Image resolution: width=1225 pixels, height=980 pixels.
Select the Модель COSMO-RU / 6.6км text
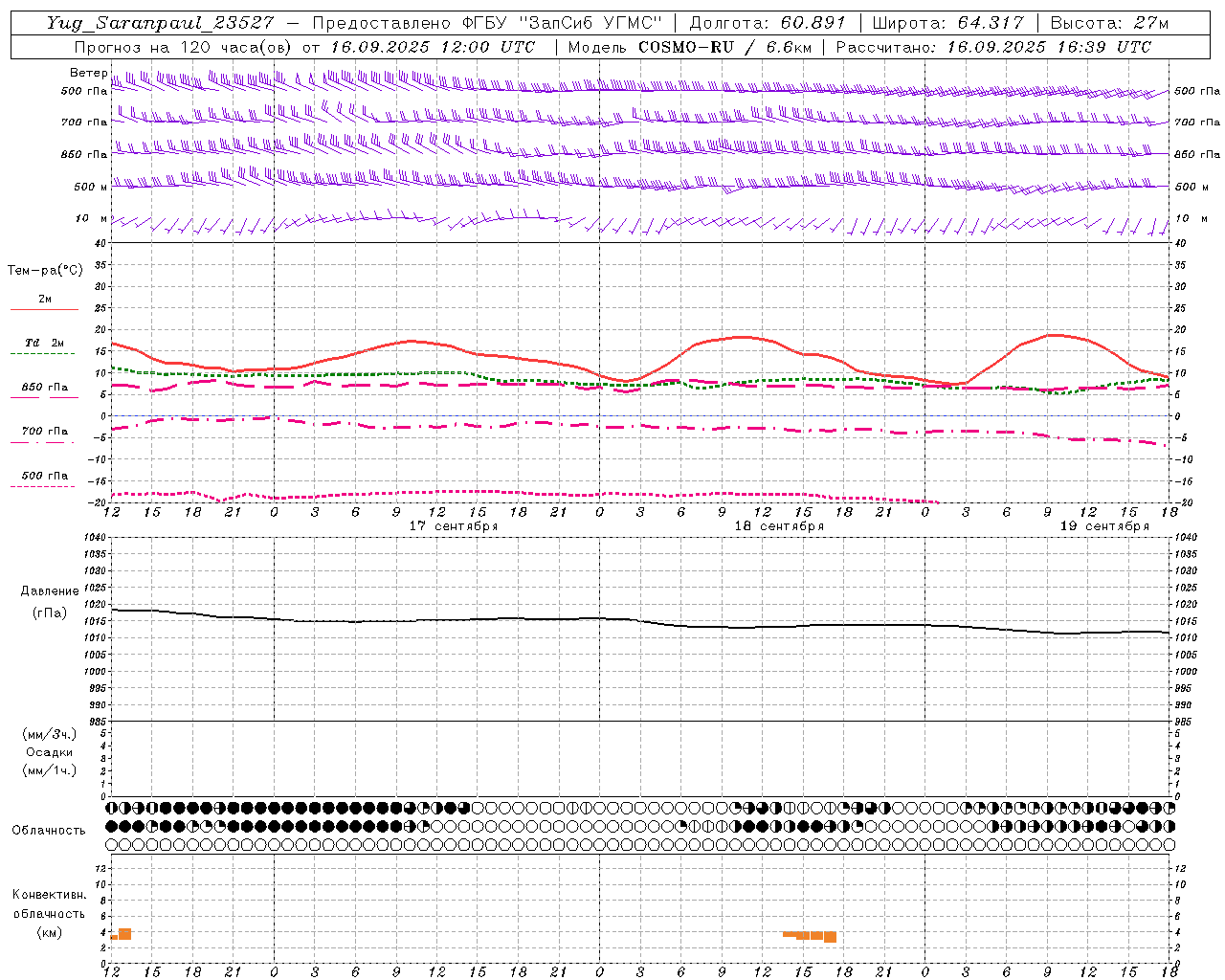[x=689, y=47]
